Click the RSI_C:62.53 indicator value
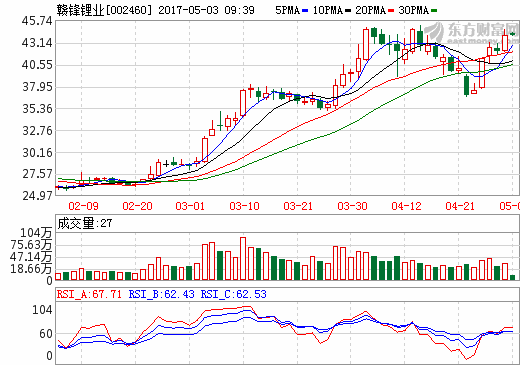Viewport: 520px width, 365px height. click(233, 294)
